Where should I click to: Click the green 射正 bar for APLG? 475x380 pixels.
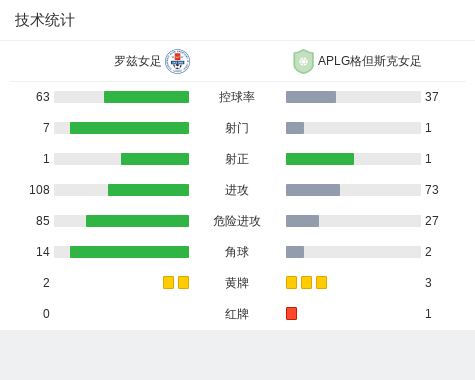pos(320,159)
